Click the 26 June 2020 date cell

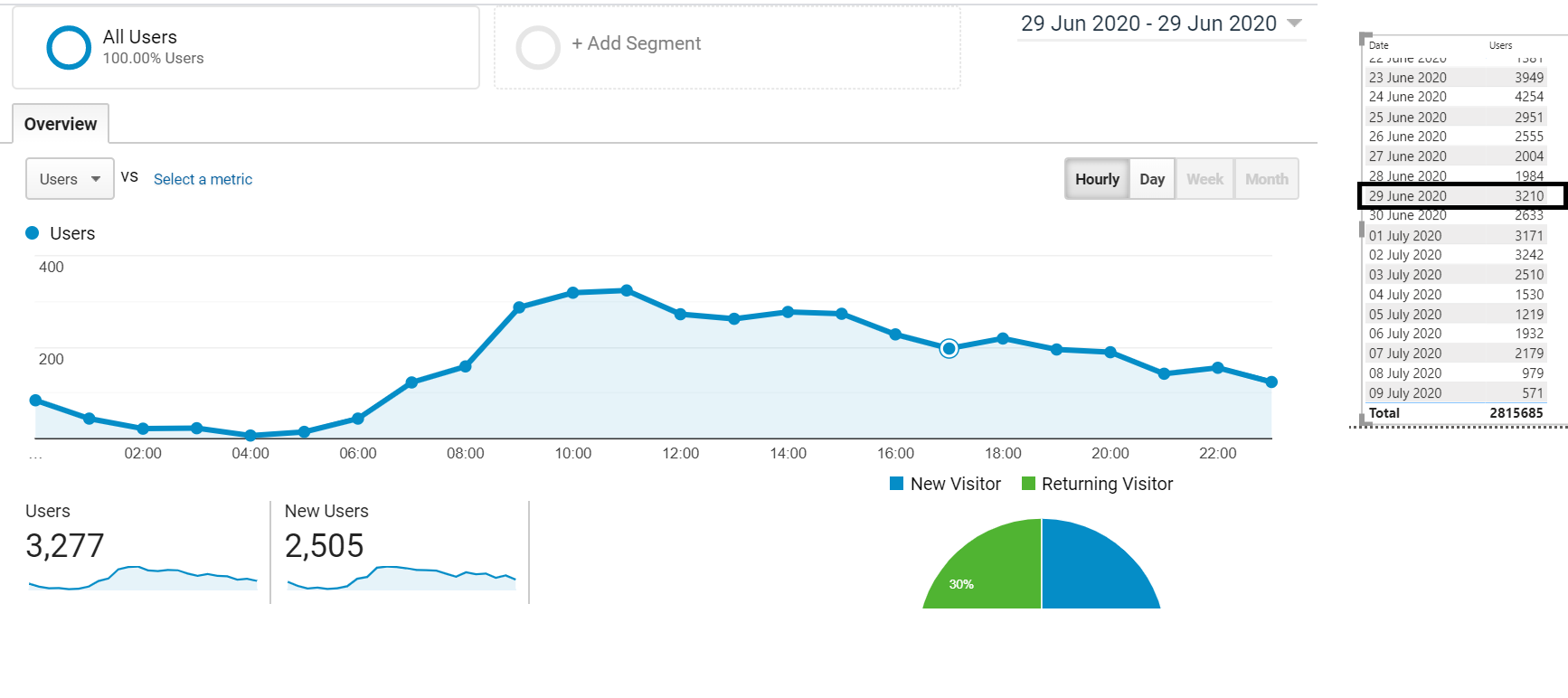[x=1408, y=137]
